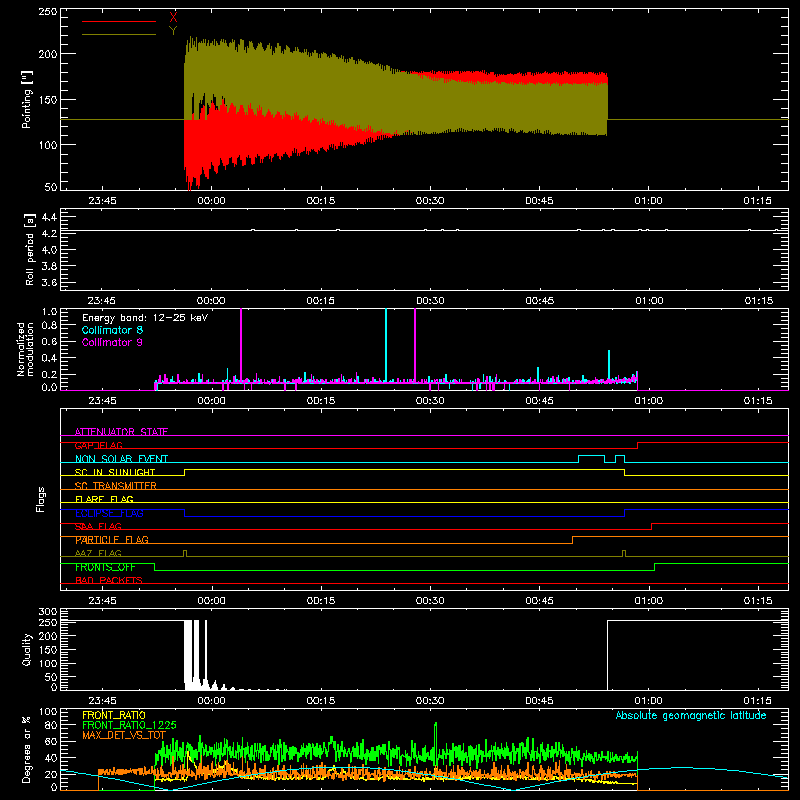Select the FRONTS_OFF flag label

[105, 567]
